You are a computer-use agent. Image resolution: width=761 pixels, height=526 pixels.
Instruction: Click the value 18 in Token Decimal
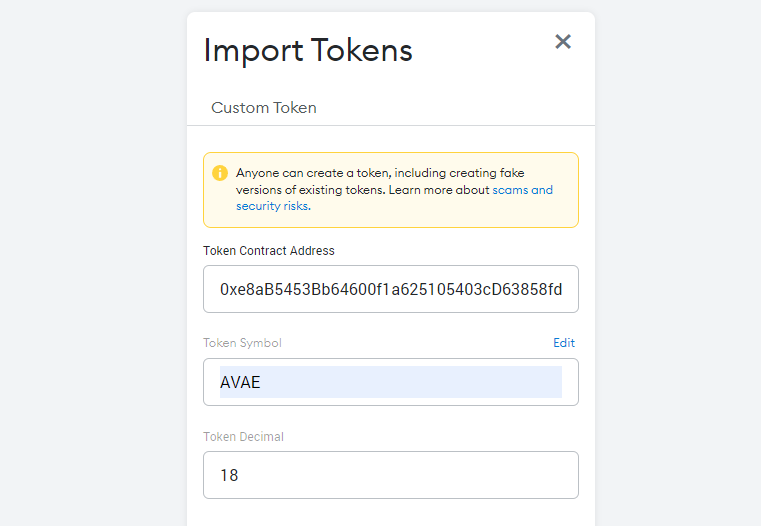[229, 475]
